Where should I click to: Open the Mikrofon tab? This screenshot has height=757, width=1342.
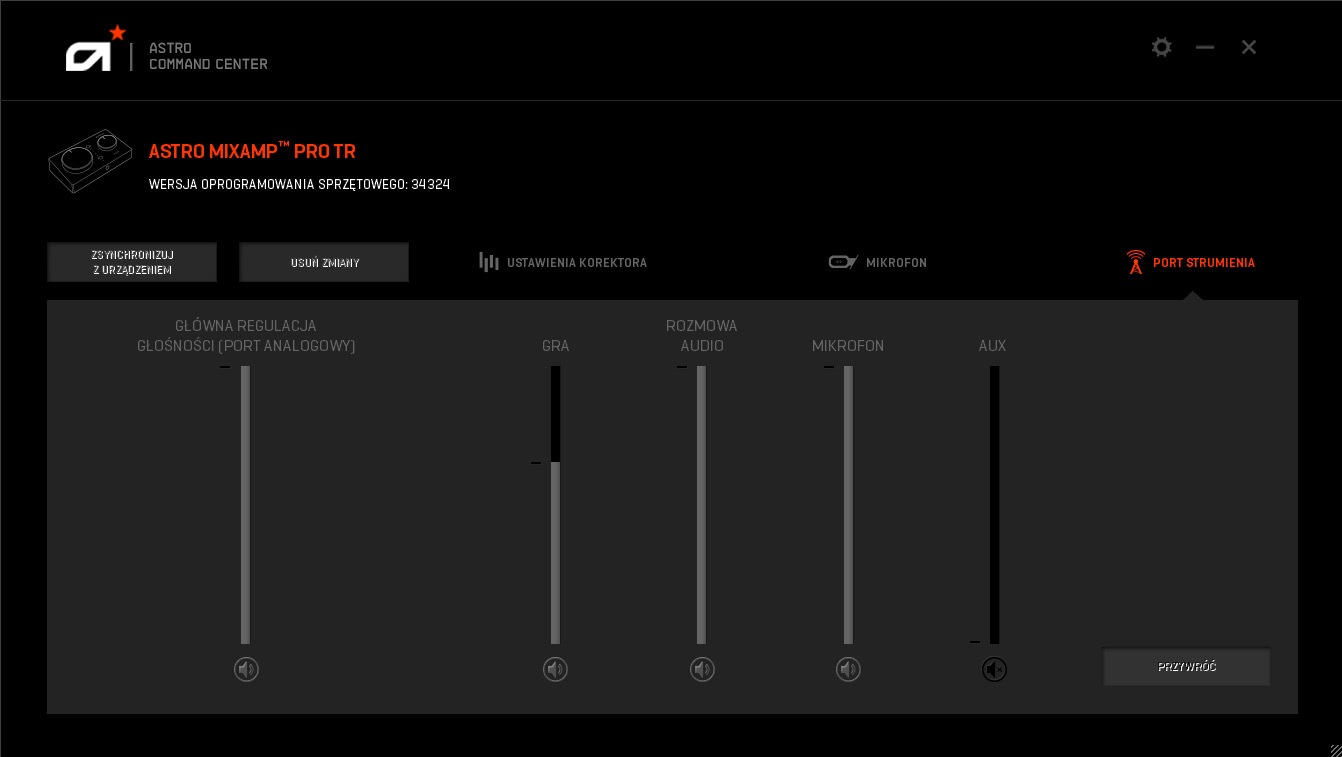pos(896,263)
